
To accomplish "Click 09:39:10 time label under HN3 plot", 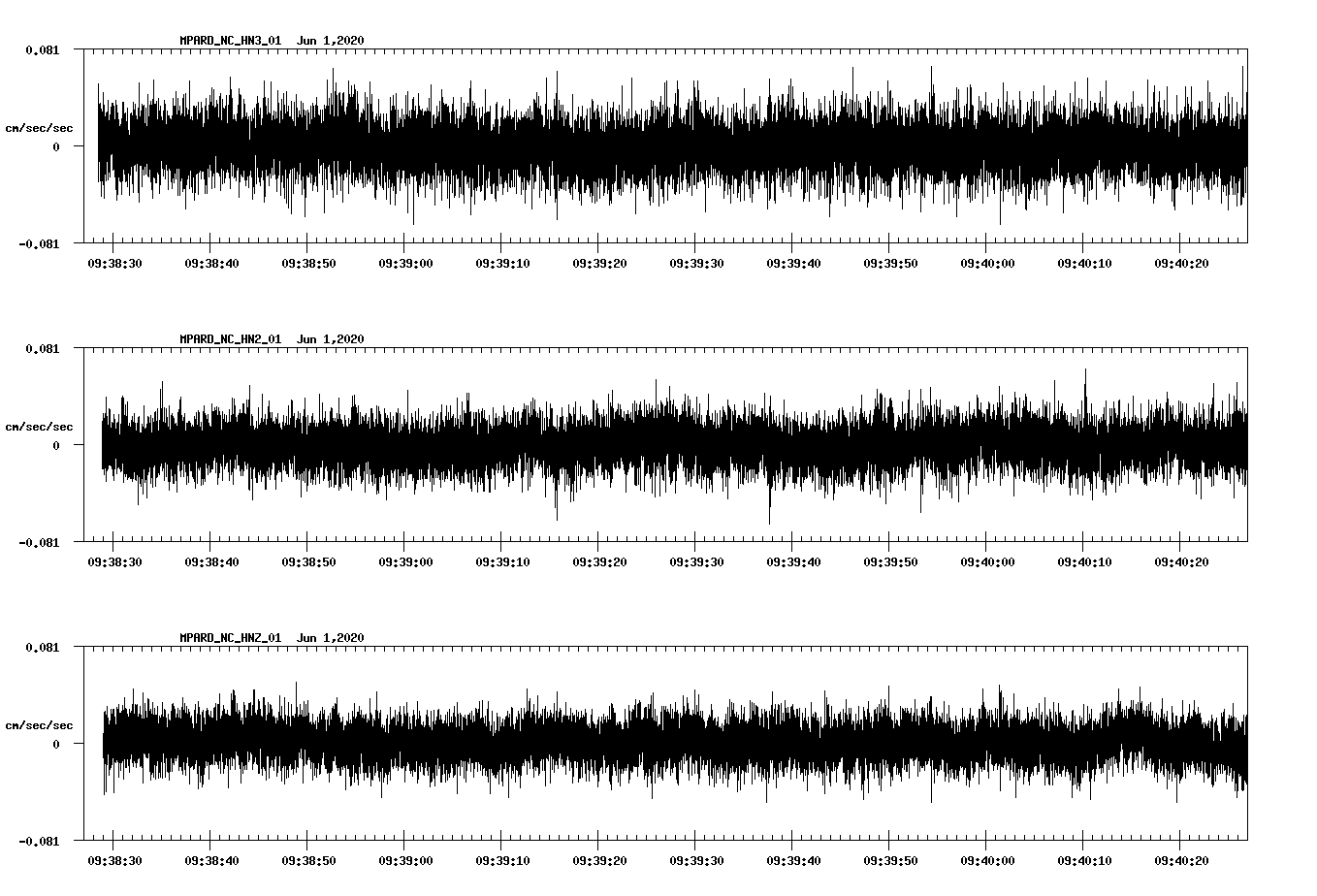I will pos(502,263).
